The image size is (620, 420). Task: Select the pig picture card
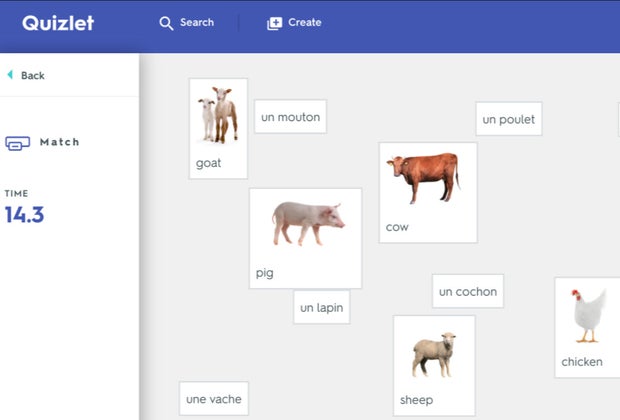305,238
